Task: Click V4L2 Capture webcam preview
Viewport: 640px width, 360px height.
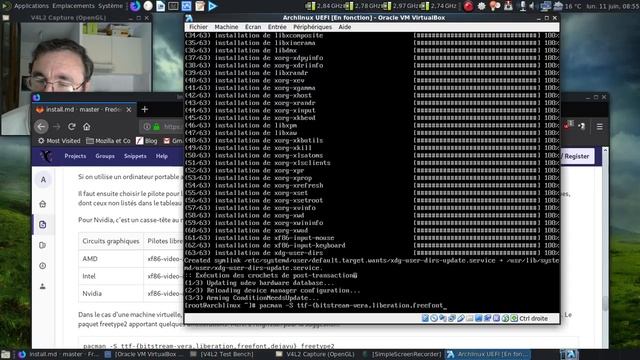Action: pyautogui.click(x=77, y=78)
